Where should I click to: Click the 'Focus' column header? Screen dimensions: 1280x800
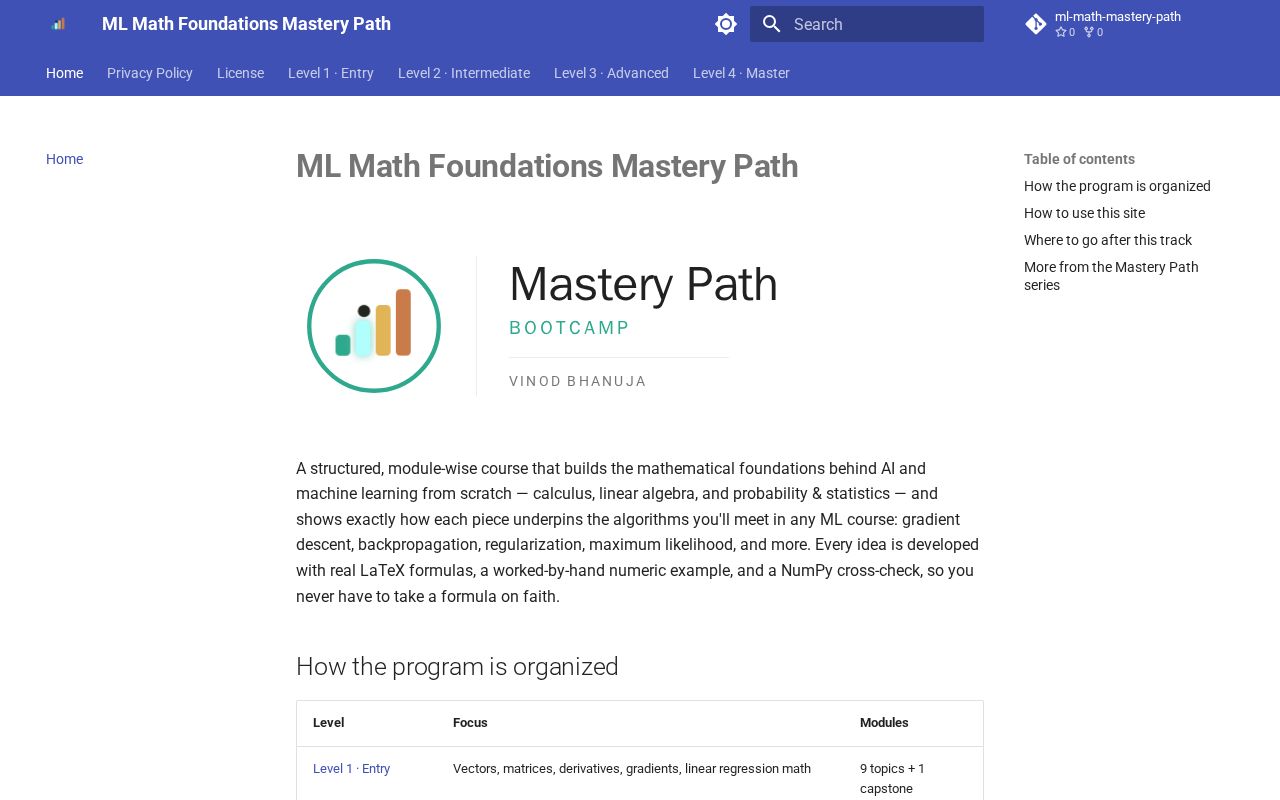coord(470,723)
